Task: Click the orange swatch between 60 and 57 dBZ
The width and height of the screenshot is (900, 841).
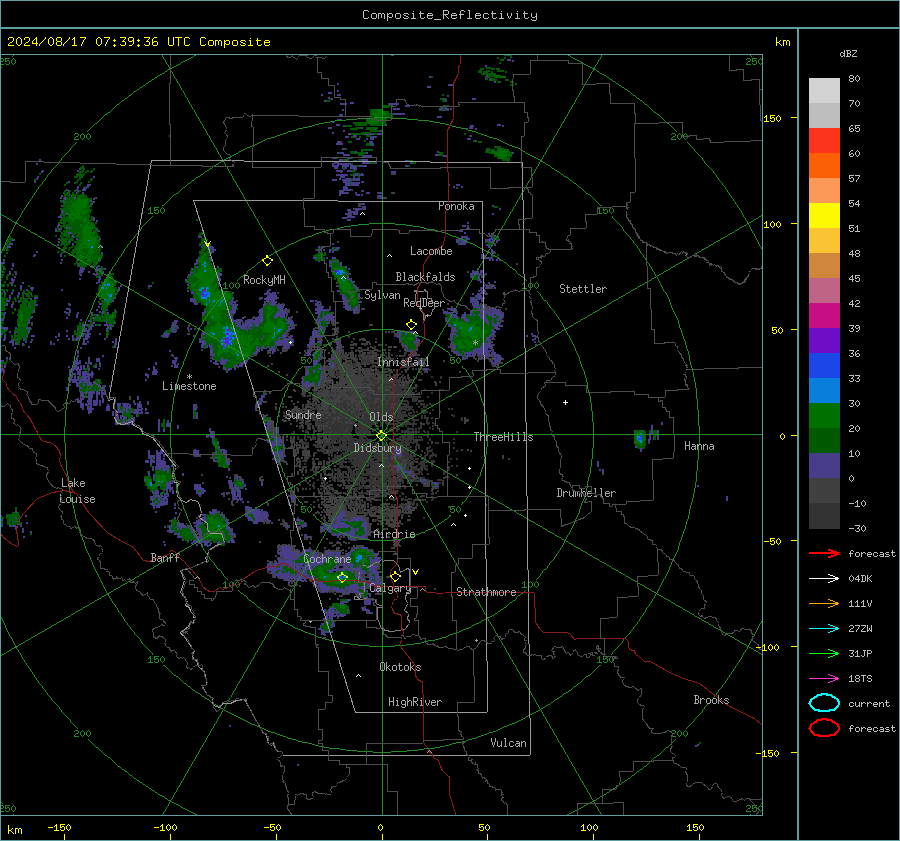Action: [824, 165]
